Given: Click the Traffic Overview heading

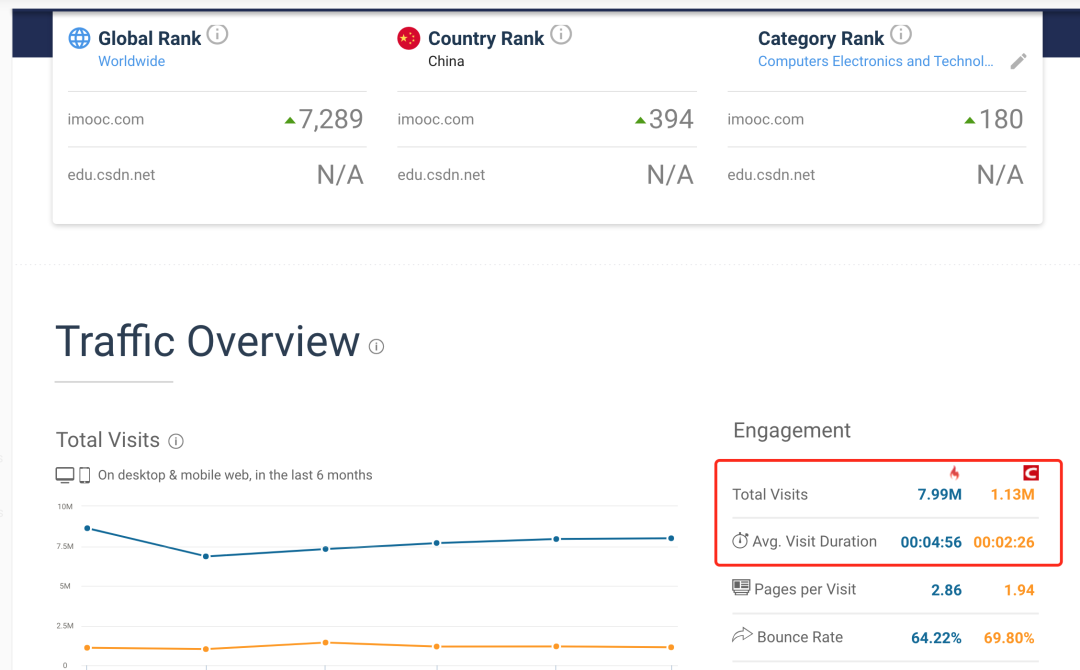Looking at the screenshot, I should click(x=207, y=342).
